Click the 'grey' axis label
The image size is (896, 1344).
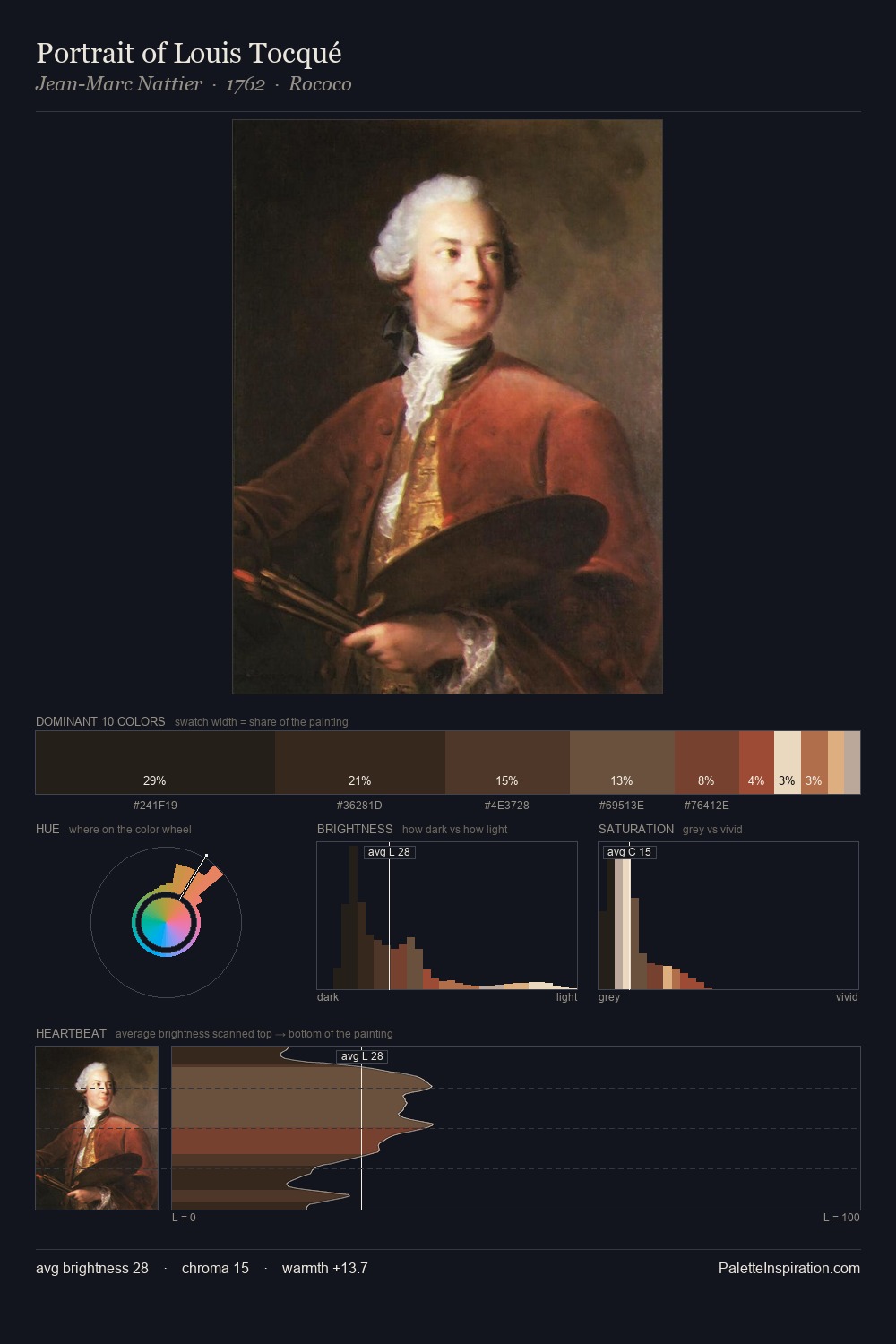coord(609,997)
